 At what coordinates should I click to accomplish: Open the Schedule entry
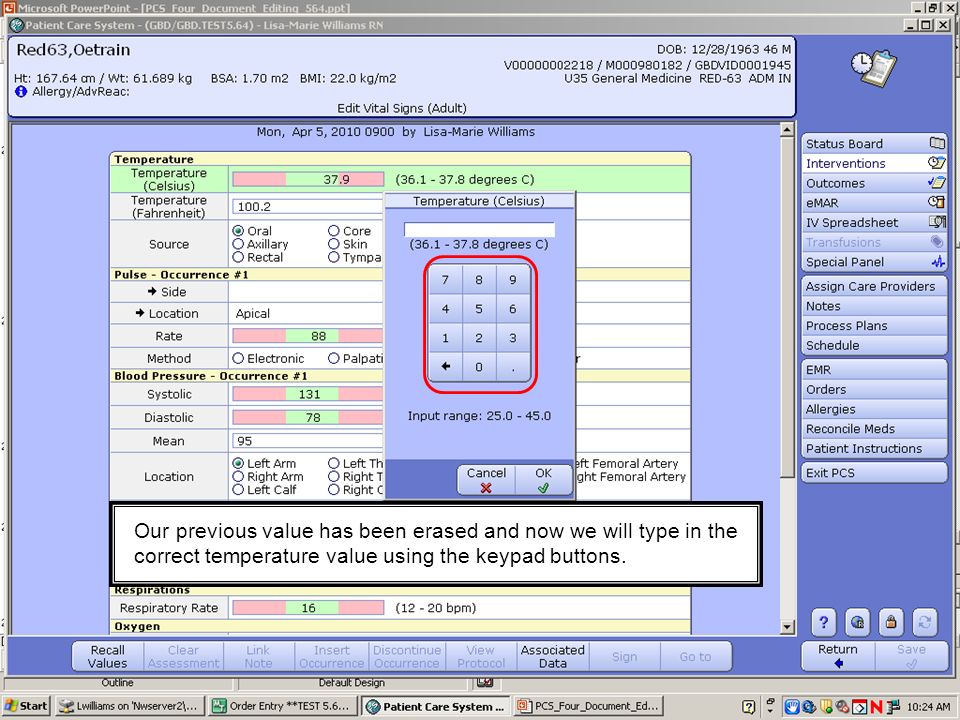(x=874, y=345)
